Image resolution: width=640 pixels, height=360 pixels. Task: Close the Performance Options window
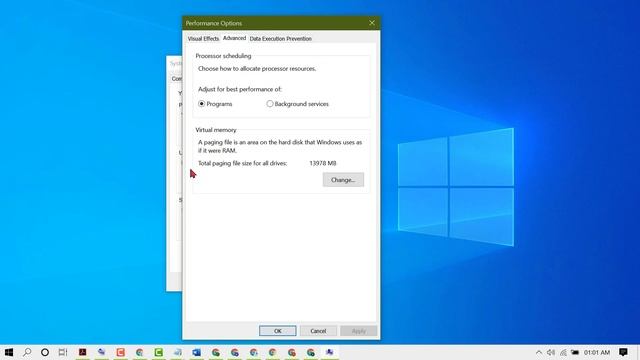[x=371, y=23]
